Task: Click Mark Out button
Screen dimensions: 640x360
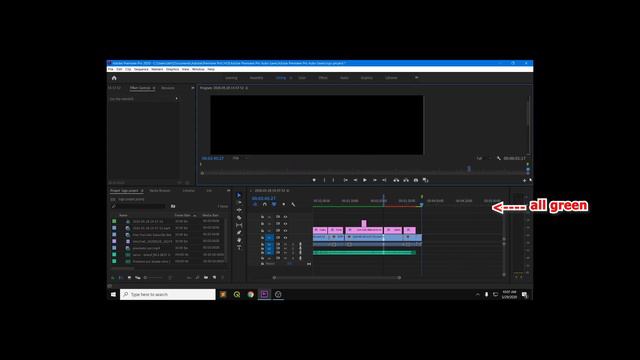Action: [x=333, y=180]
